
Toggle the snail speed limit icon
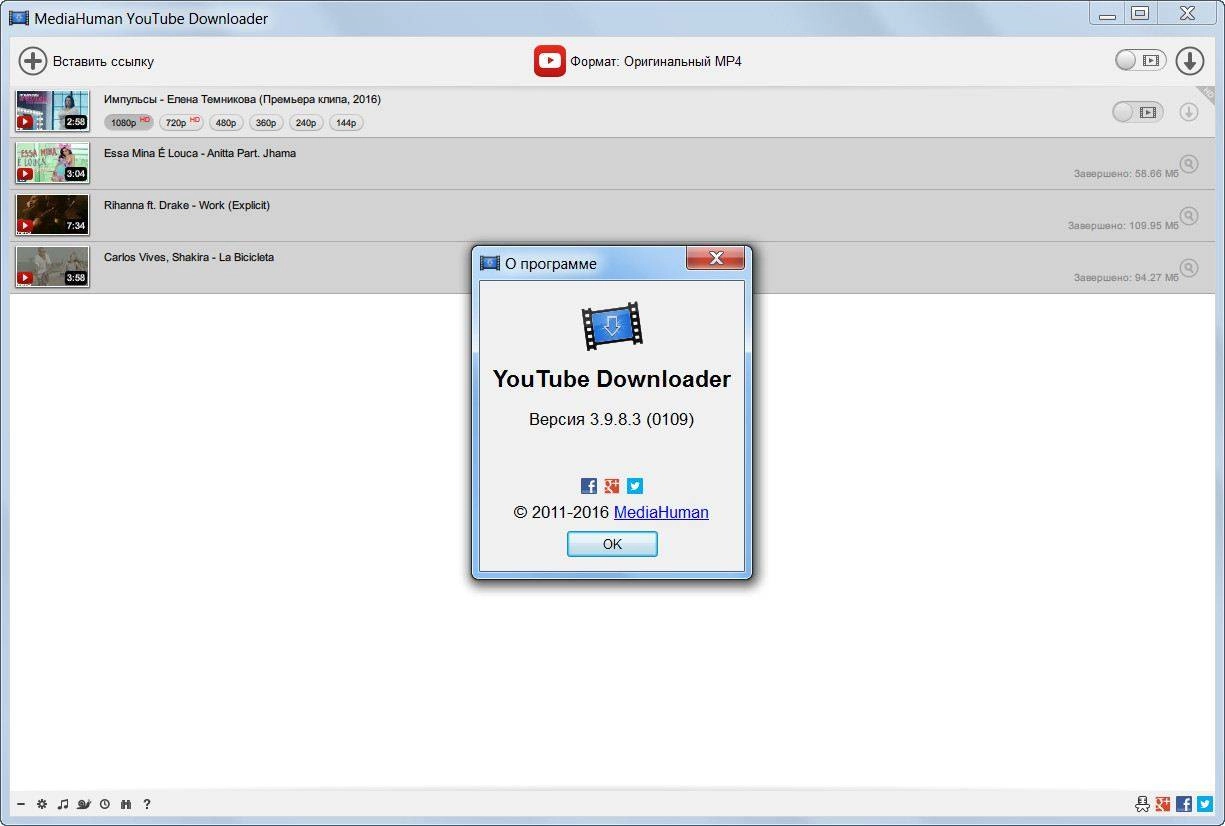point(84,804)
